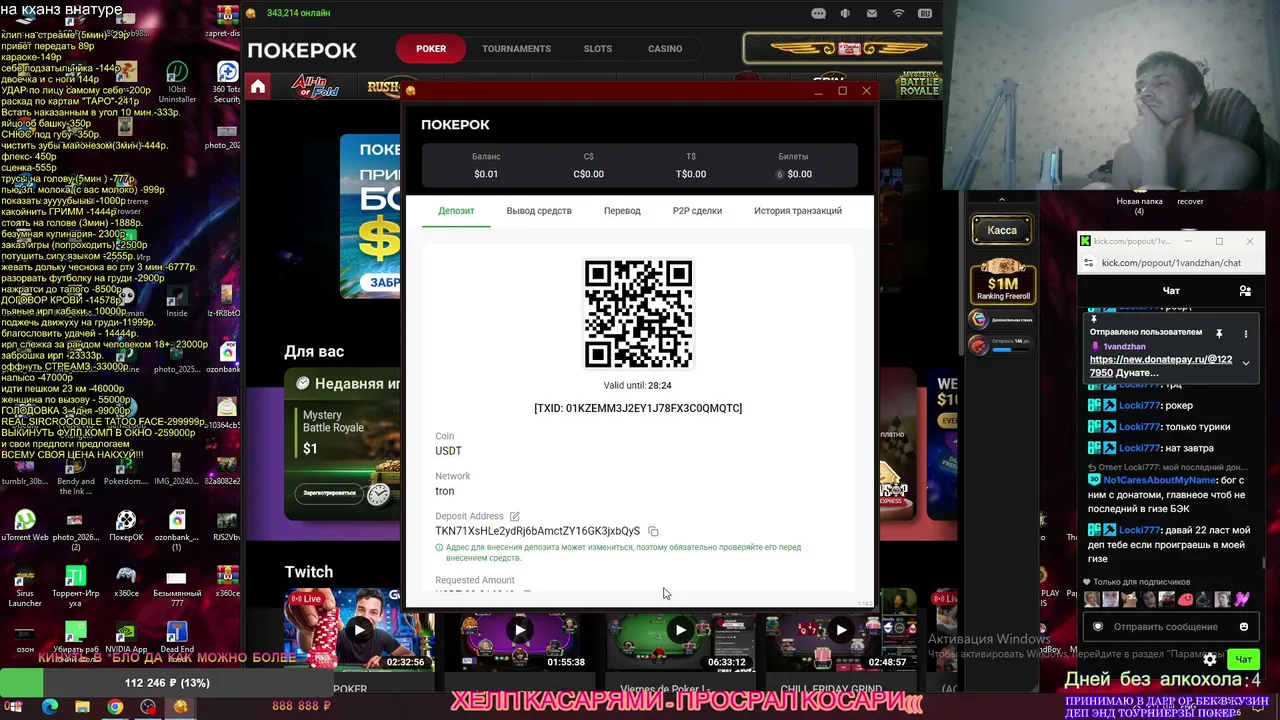Copy the deposit address to clipboard
Screen dimensions: 1280x720
[653, 531]
